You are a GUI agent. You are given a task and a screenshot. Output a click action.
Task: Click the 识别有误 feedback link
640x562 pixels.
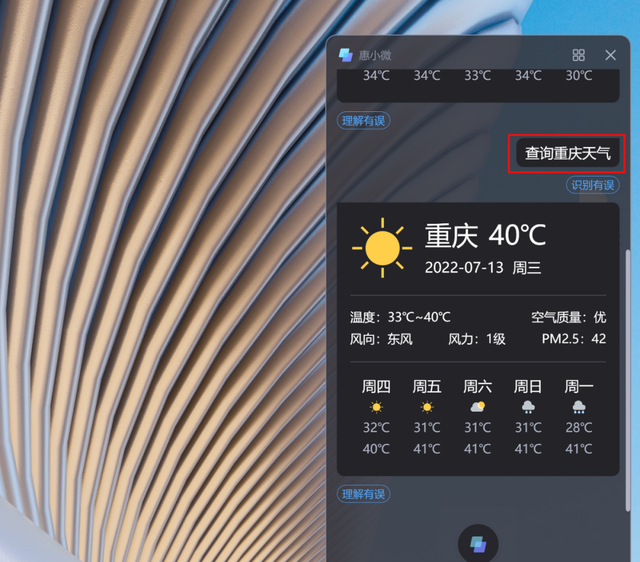593,185
